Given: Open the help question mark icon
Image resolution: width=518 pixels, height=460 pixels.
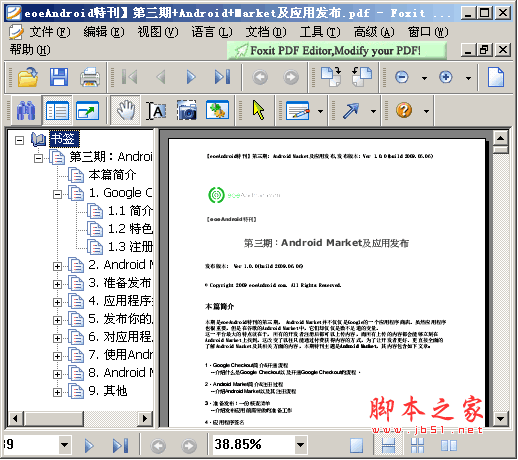Looking at the screenshot, I should [x=404, y=110].
